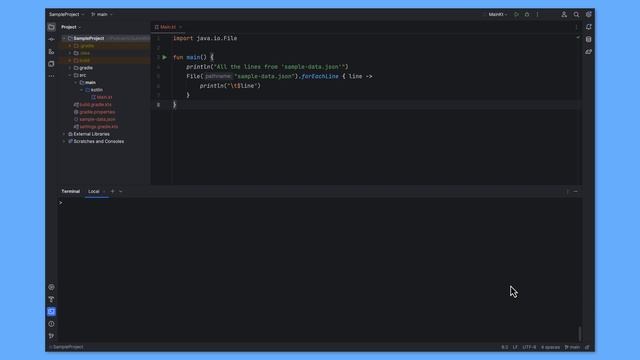The width and height of the screenshot is (640, 360).
Task: Open the main branch dropdown in title bar
Action: (x=101, y=14)
